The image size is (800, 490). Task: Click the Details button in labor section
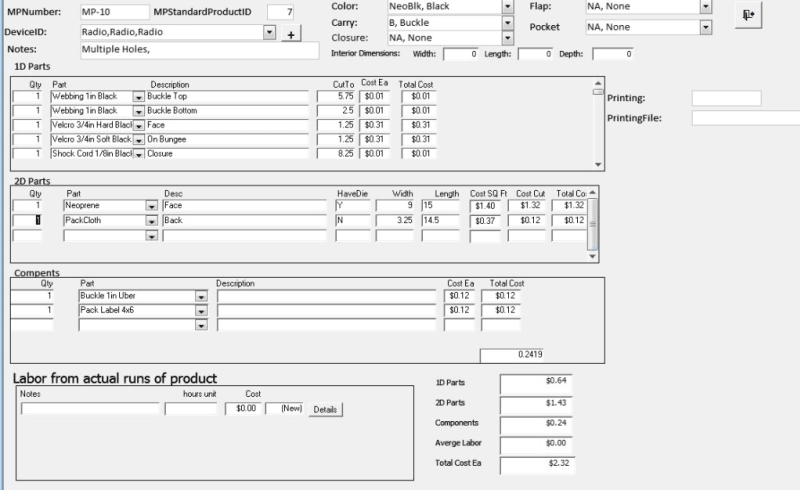click(325, 409)
